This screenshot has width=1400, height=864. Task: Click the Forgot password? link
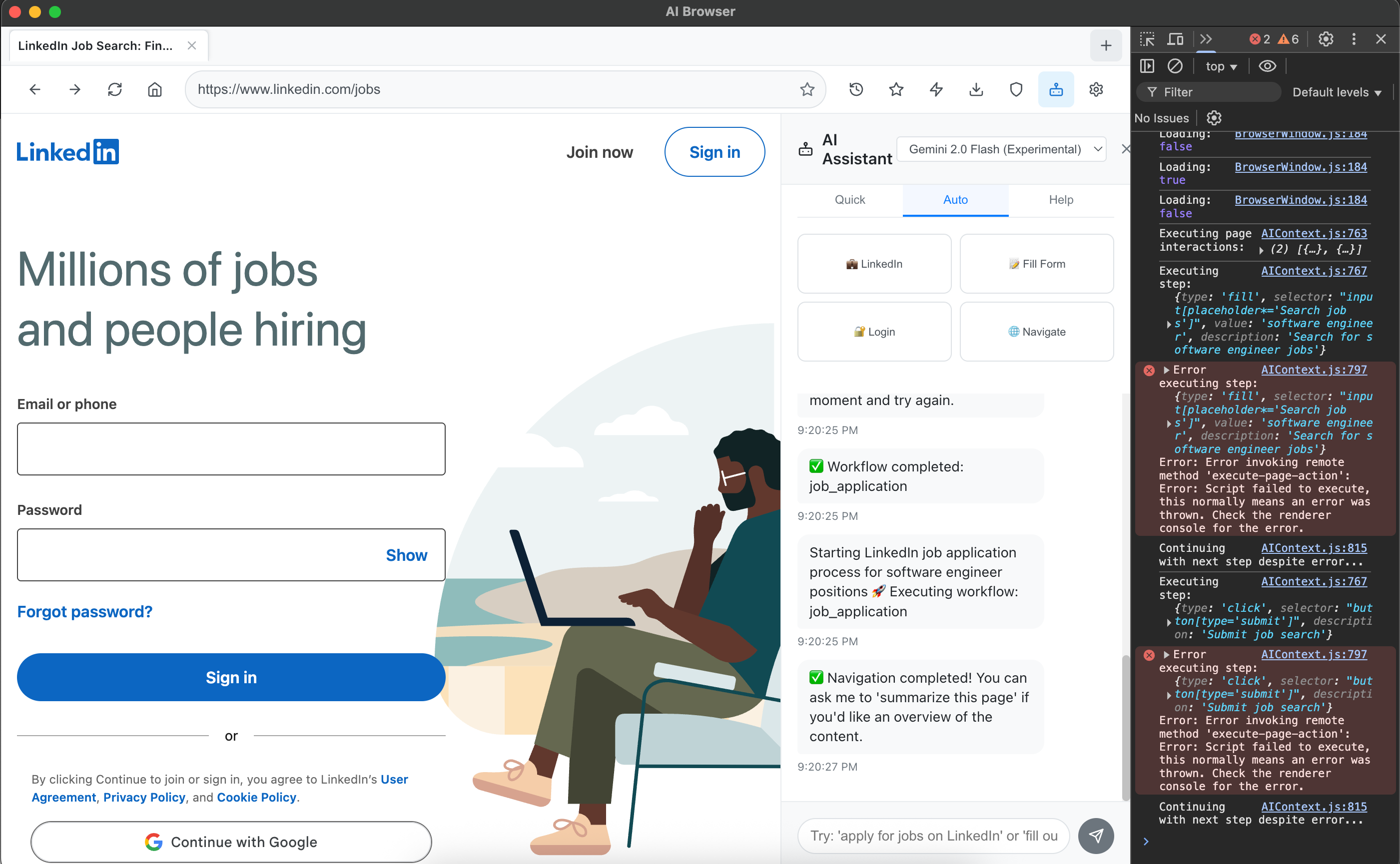(x=84, y=611)
